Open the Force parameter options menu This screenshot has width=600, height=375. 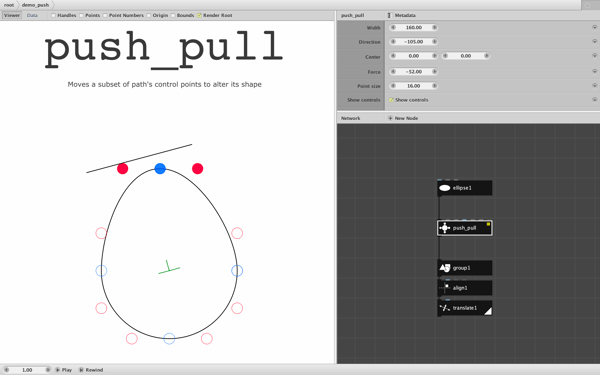click(594, 71)
